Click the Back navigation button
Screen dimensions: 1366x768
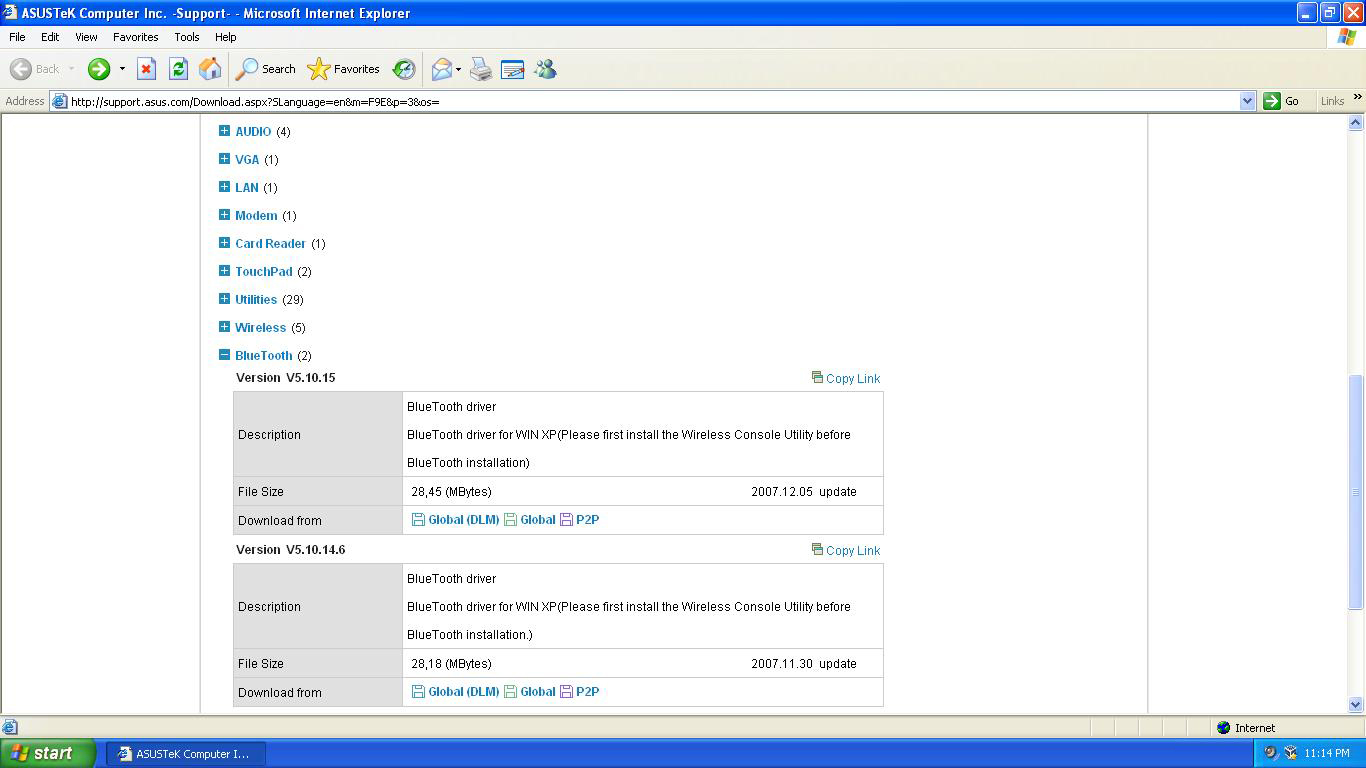[35, 69]
